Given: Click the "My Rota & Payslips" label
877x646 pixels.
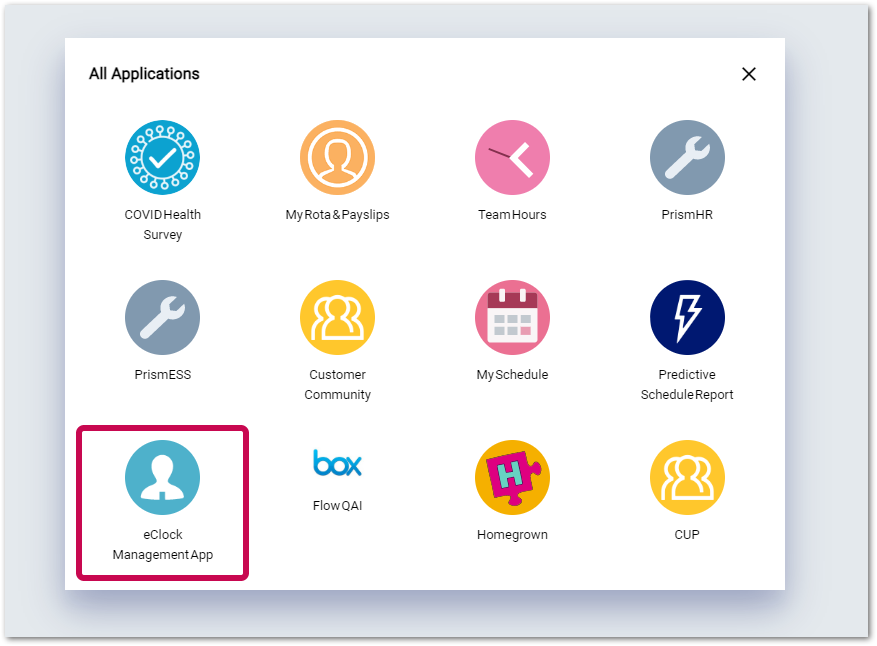Looking at the screenshot, I should 337,215.
